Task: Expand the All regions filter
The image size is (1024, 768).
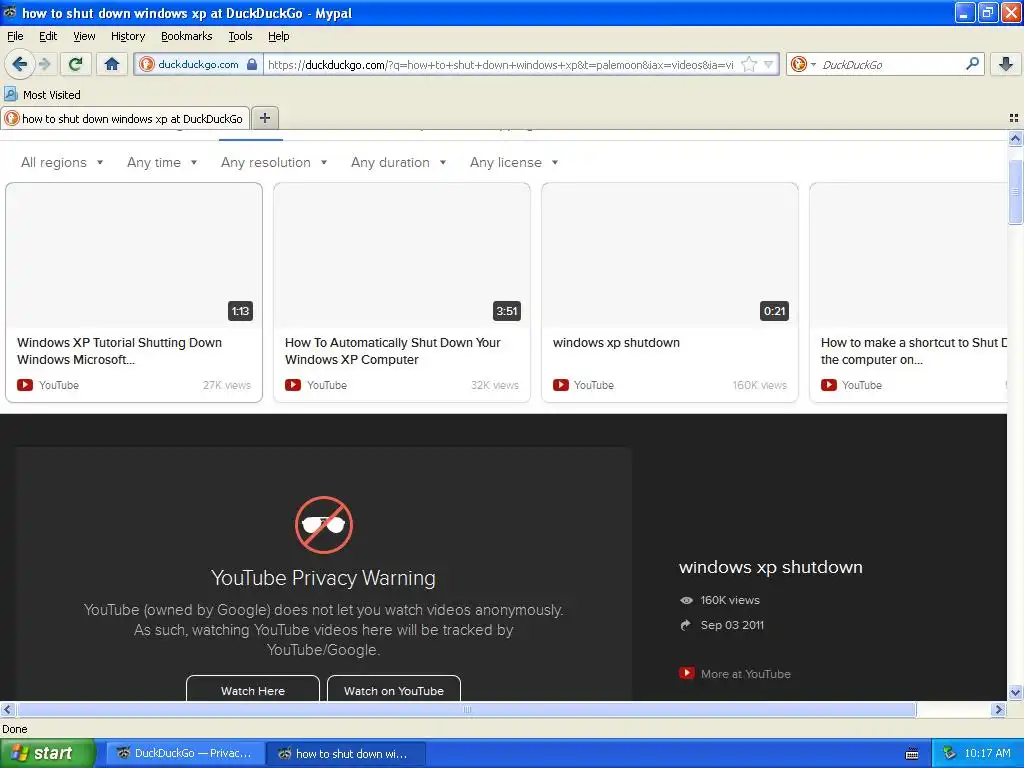Action: coord(62,162)
